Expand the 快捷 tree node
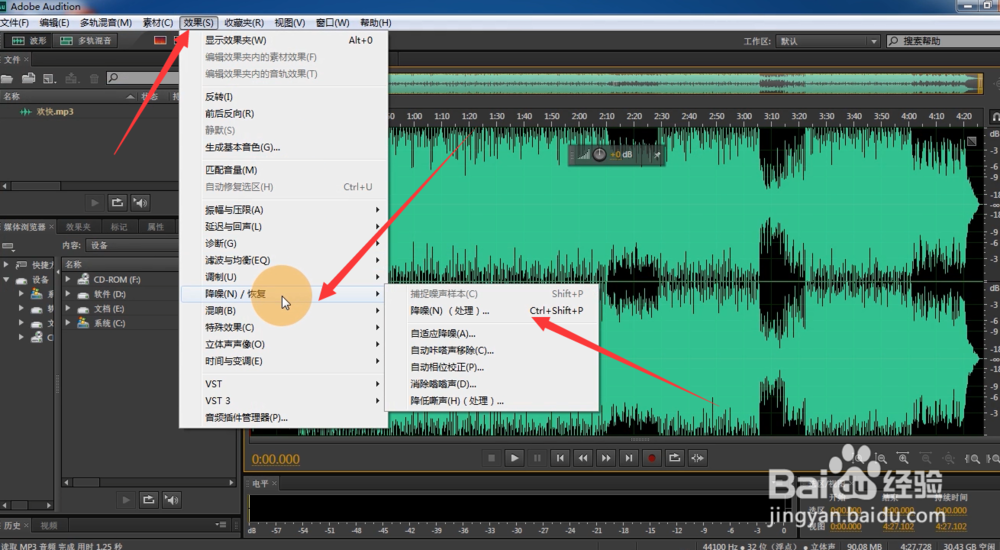The height and width of the screenshot is (550, 1000). 6,264
